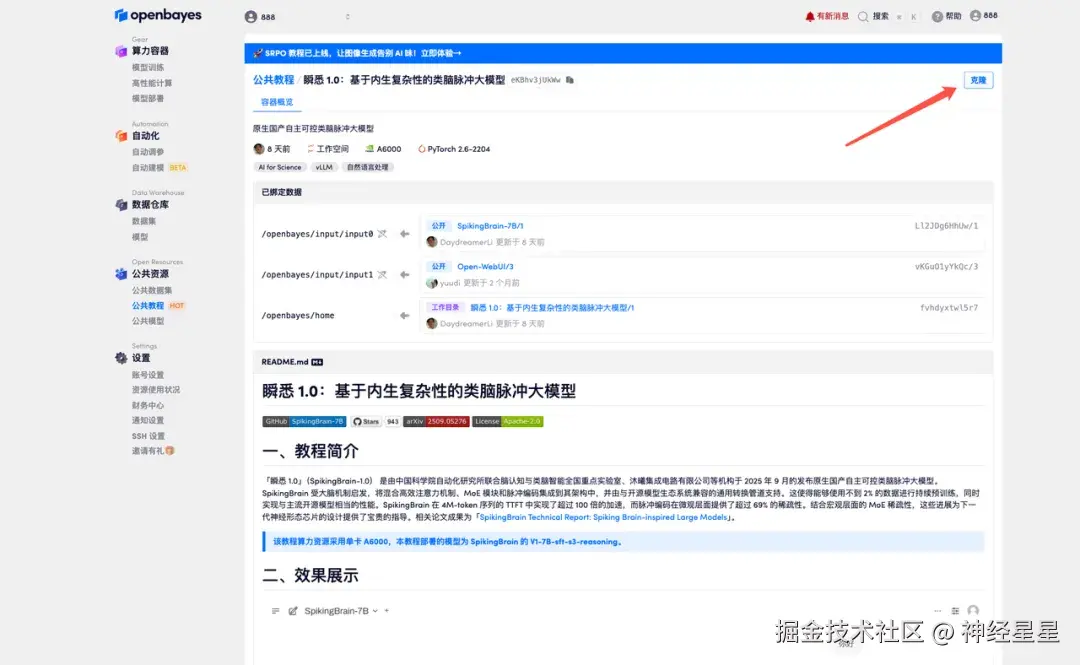Viewport: 1080px width, 665px height.
Task: Open 公共模型 in sidebar
Action: 148,321
